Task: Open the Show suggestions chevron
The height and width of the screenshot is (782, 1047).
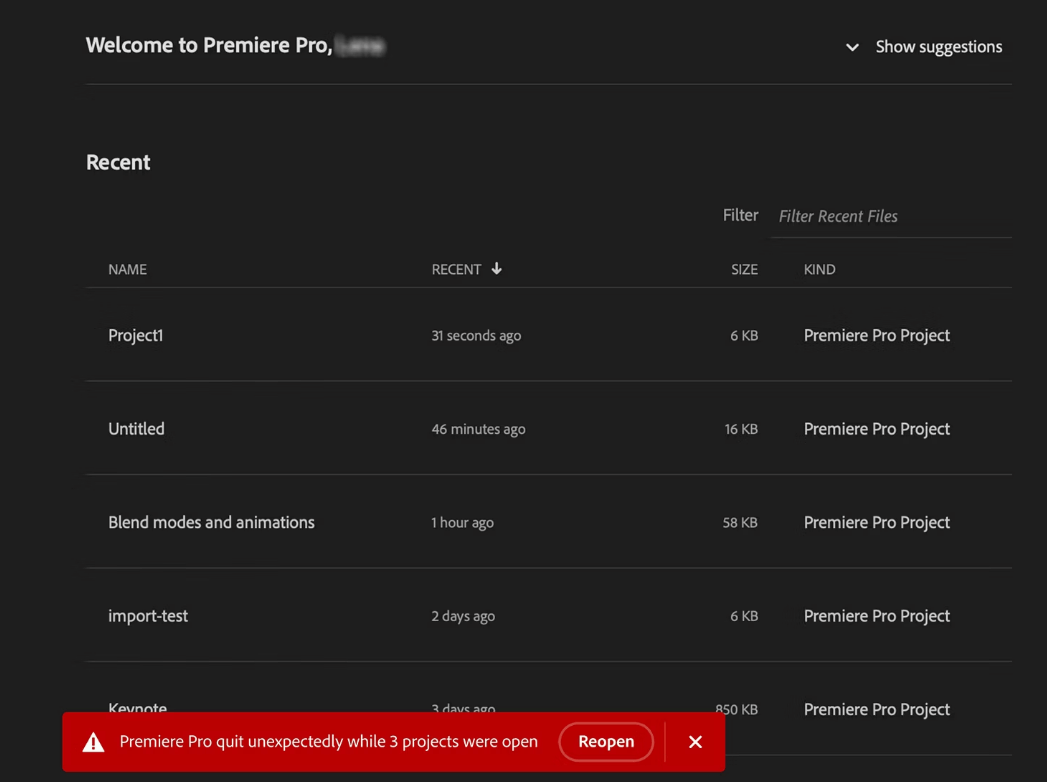Action: coord(852,47)
